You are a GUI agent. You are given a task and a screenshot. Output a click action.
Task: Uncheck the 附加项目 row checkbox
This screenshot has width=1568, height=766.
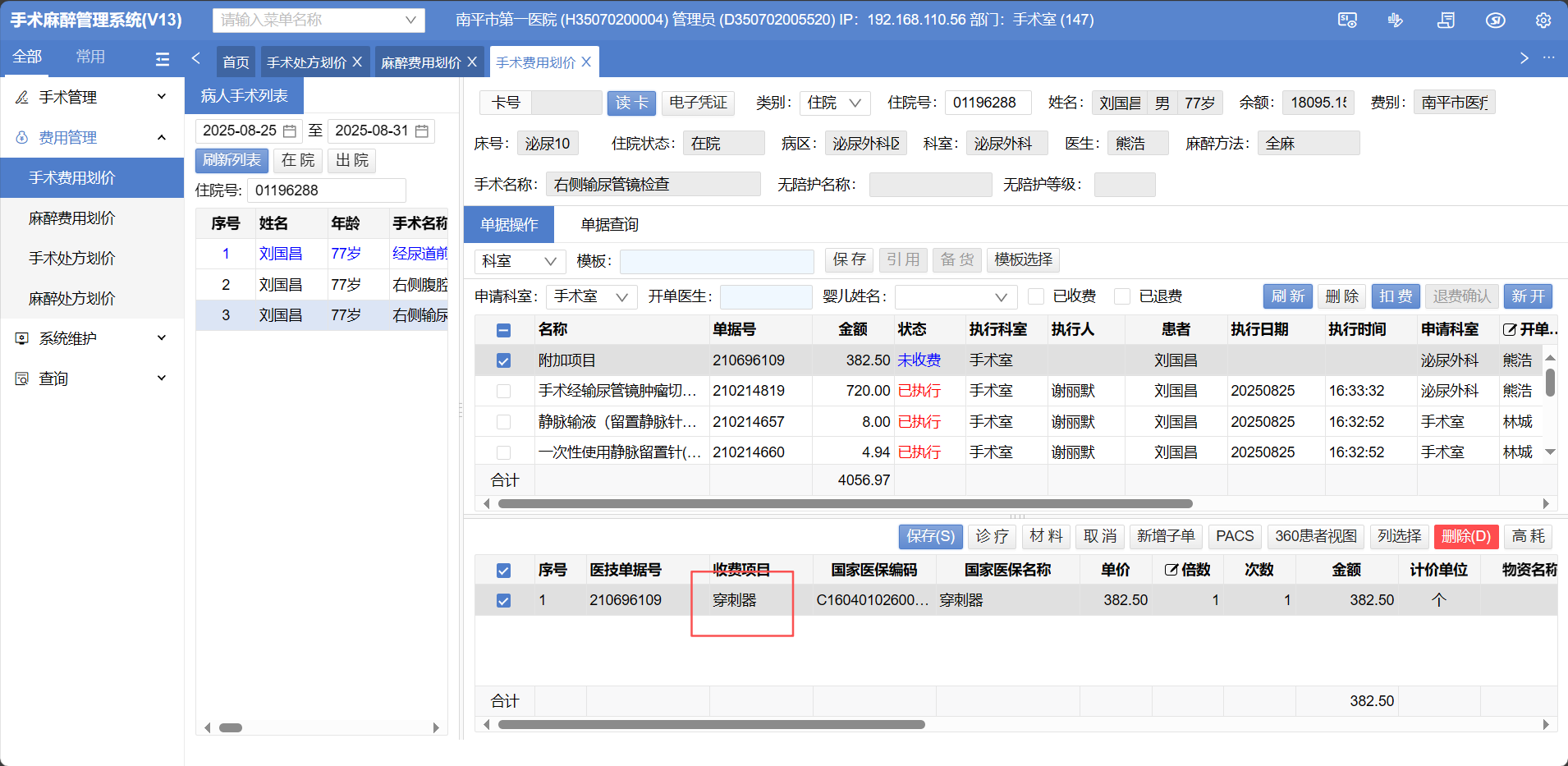click(503, 360)
